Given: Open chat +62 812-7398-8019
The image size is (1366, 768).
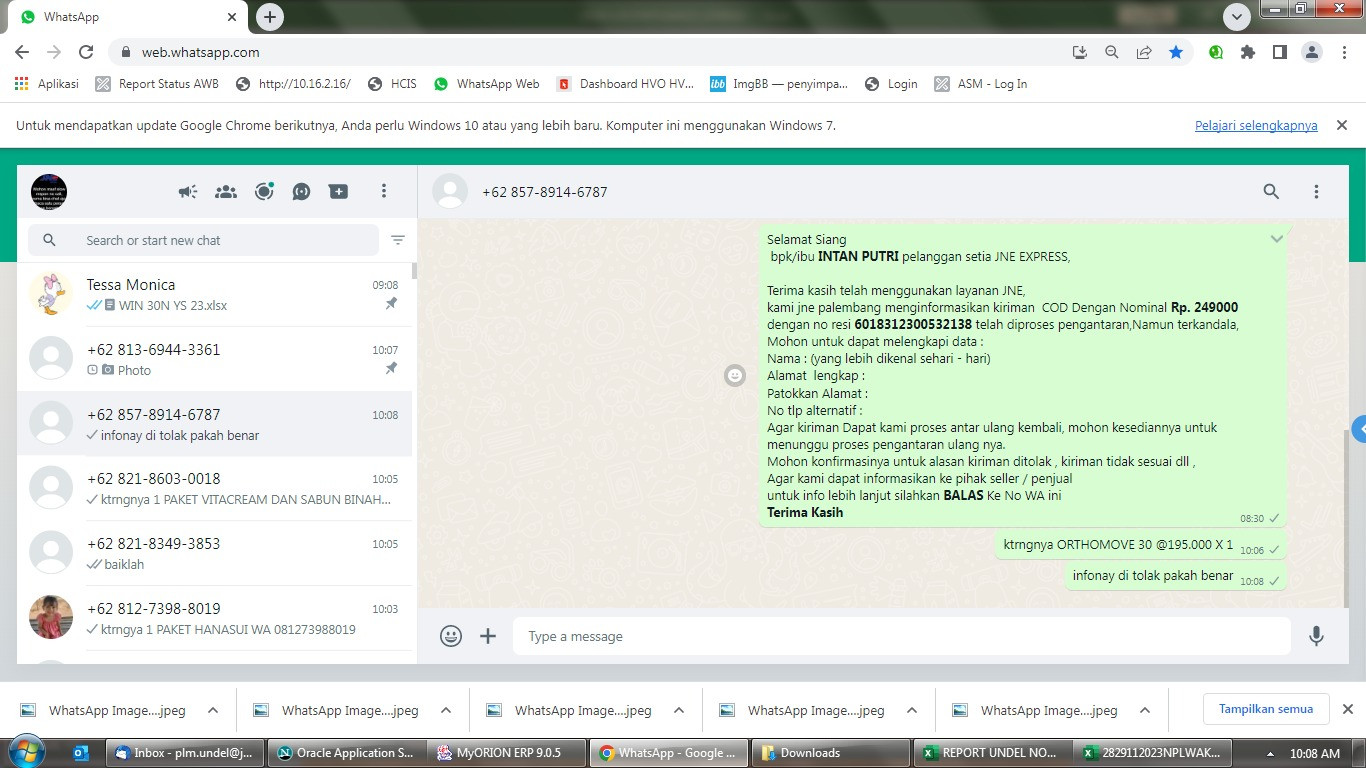Looking at the screenshot, I should coord(214,618).
